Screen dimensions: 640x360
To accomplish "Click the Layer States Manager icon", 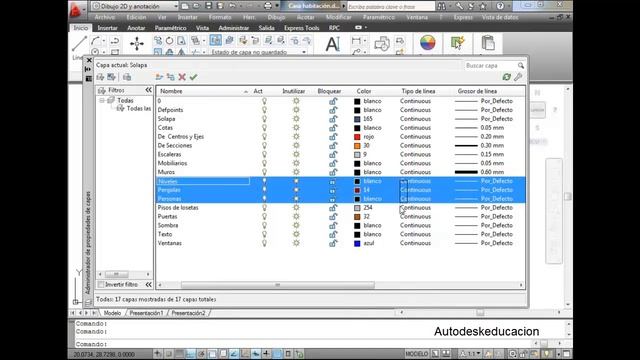I will click(x=127, y=77).
